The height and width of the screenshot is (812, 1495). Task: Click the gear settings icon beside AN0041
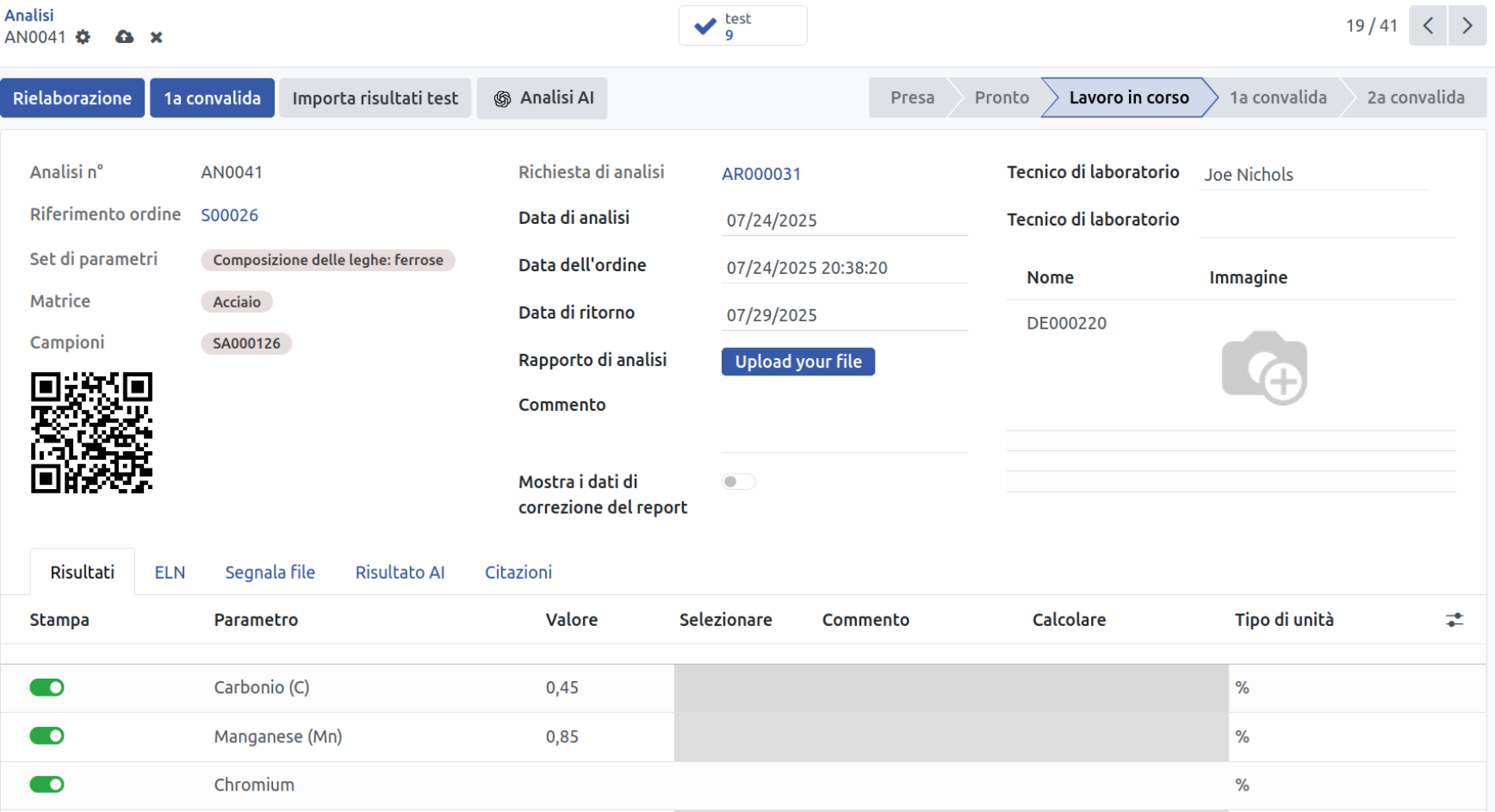[83, 37]
